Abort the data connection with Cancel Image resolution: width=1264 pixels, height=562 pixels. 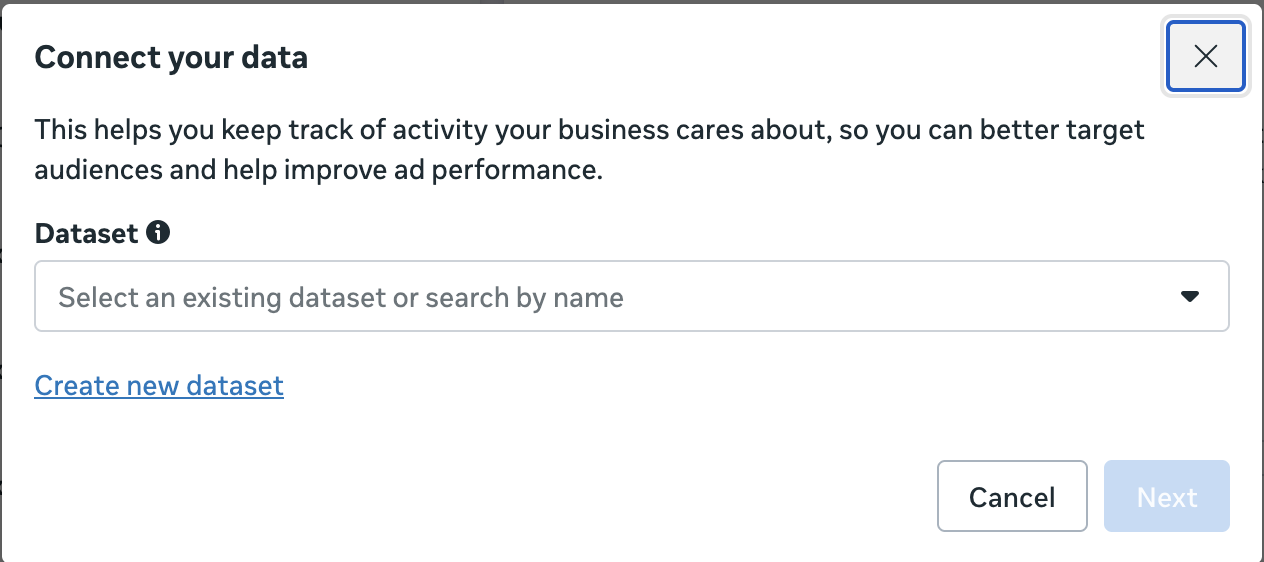(1012, 496)
